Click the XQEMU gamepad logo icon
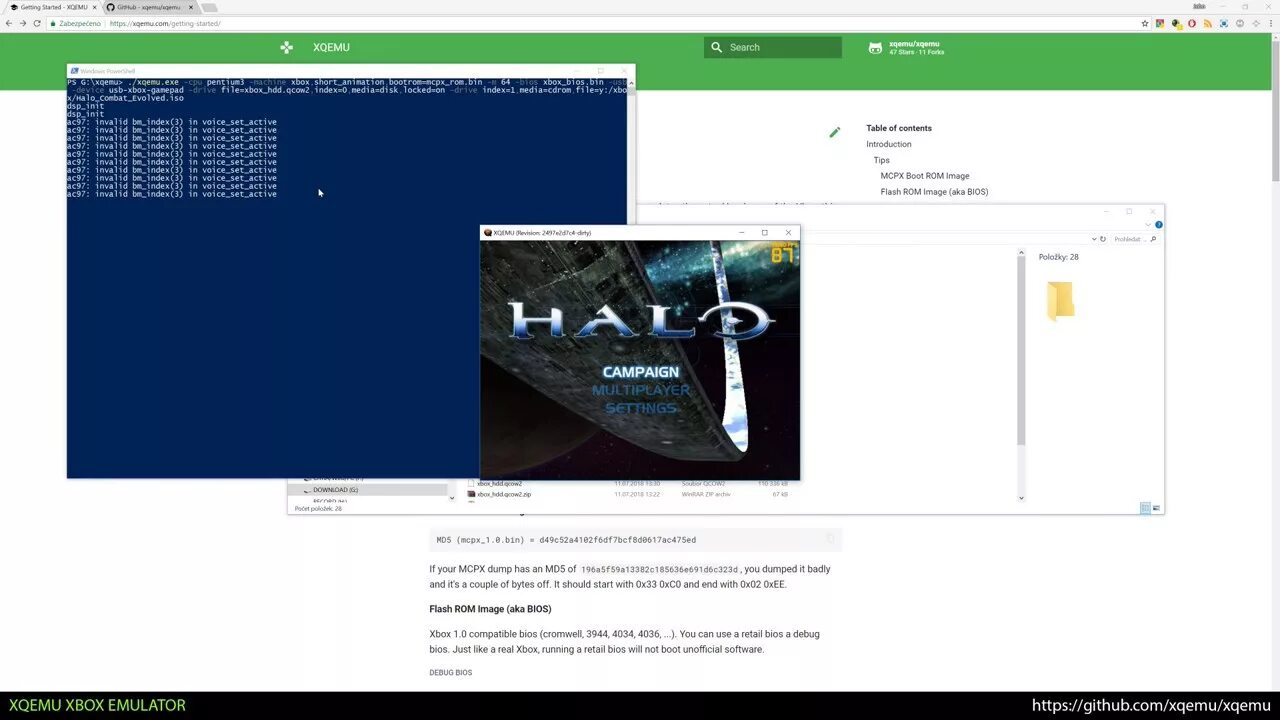The width and height of the screenshot is (1280, 720). point(286,47)
